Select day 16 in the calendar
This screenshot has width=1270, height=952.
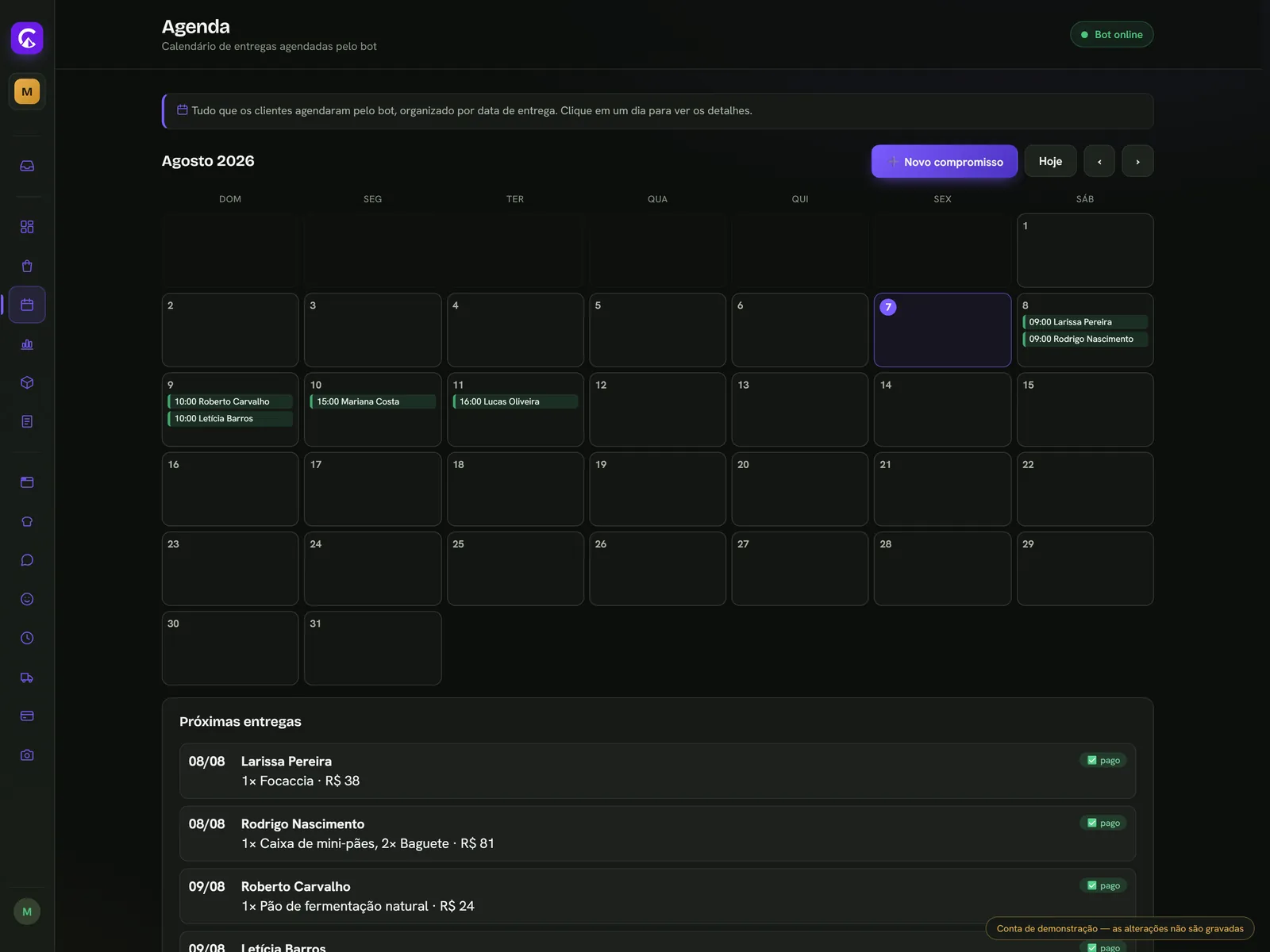click(230, 489)
